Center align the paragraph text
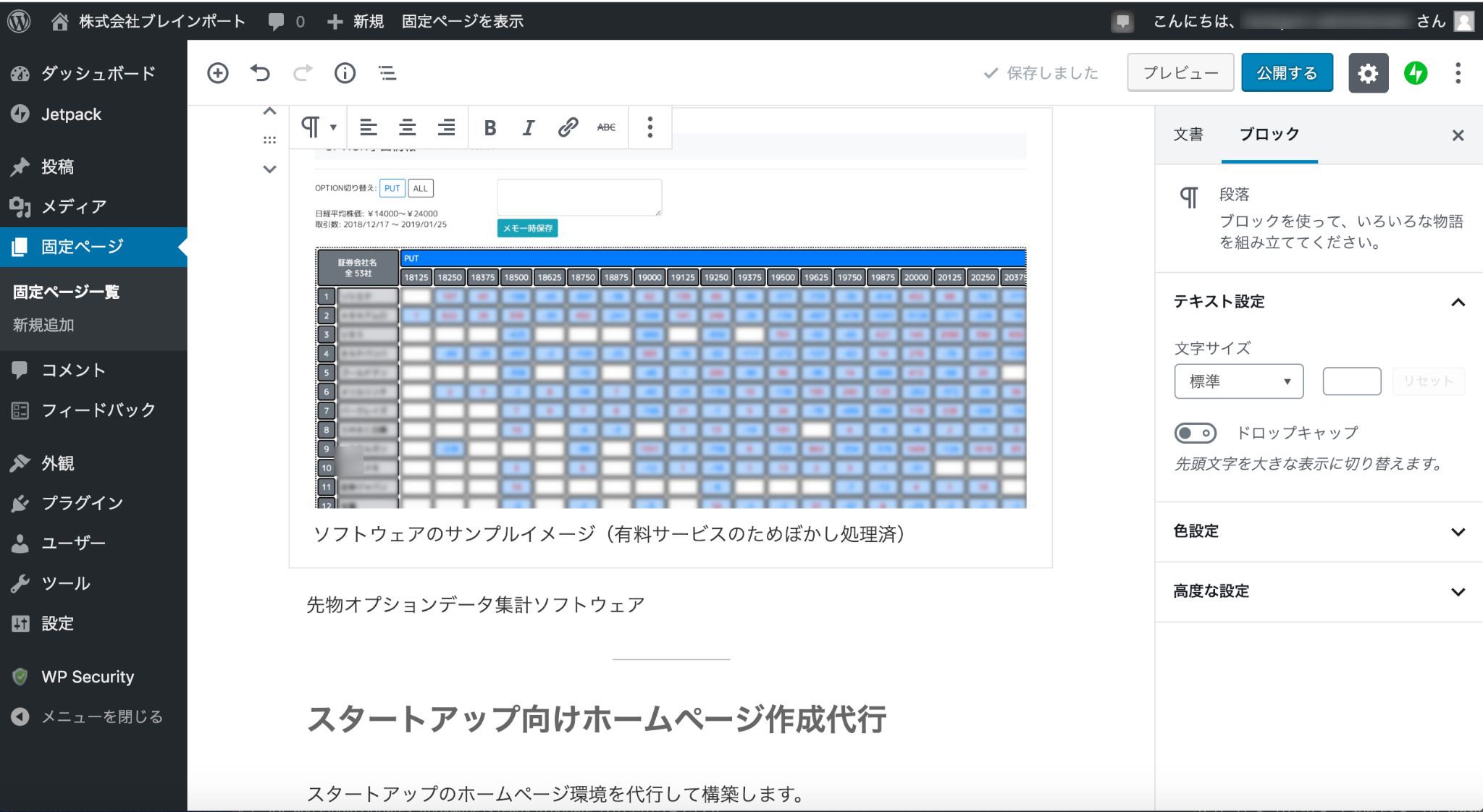 [407, 128]
